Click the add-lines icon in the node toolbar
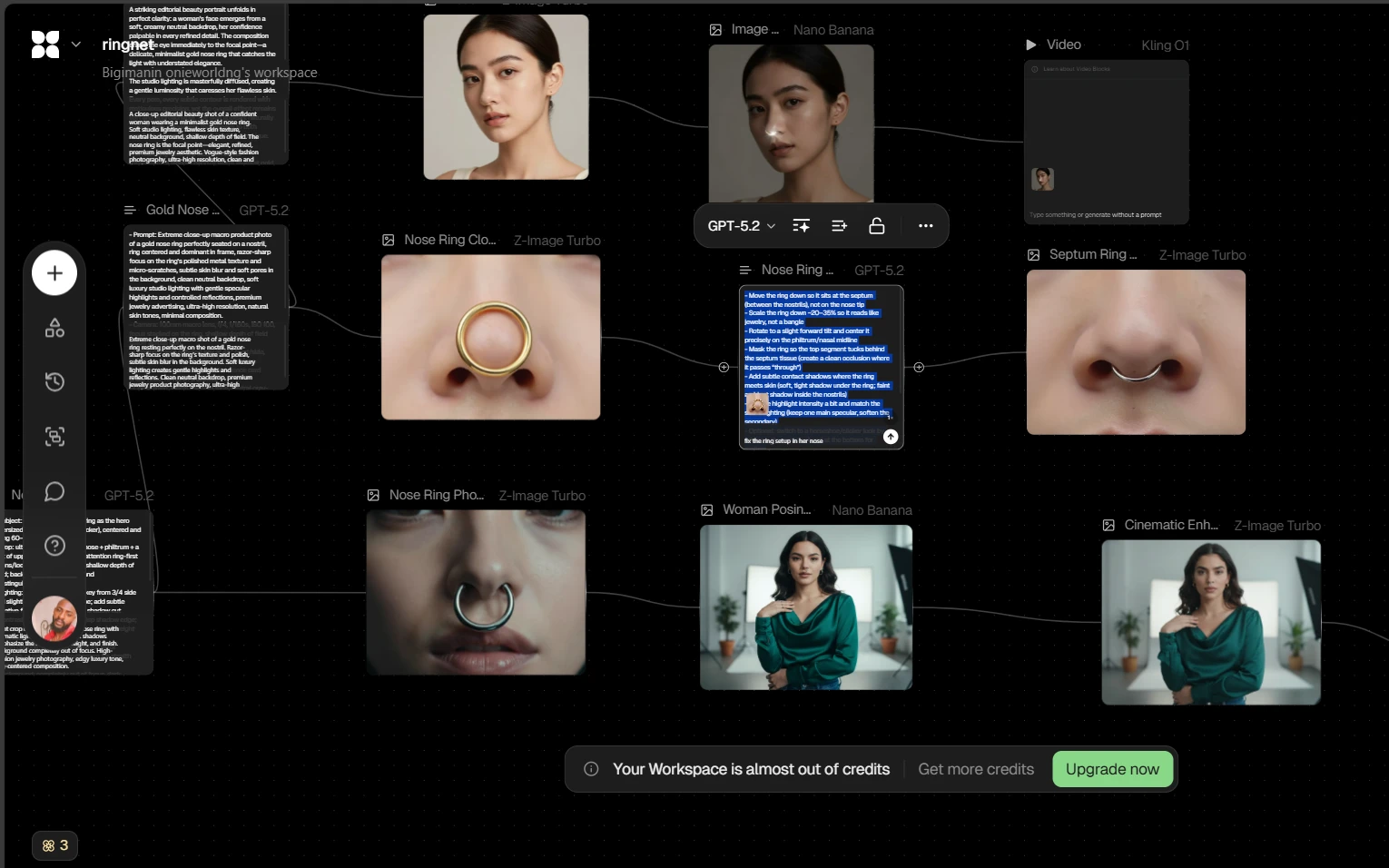The height and width of the screenshot is (868, 1389). pyautogui.click(x=839, y=226)
